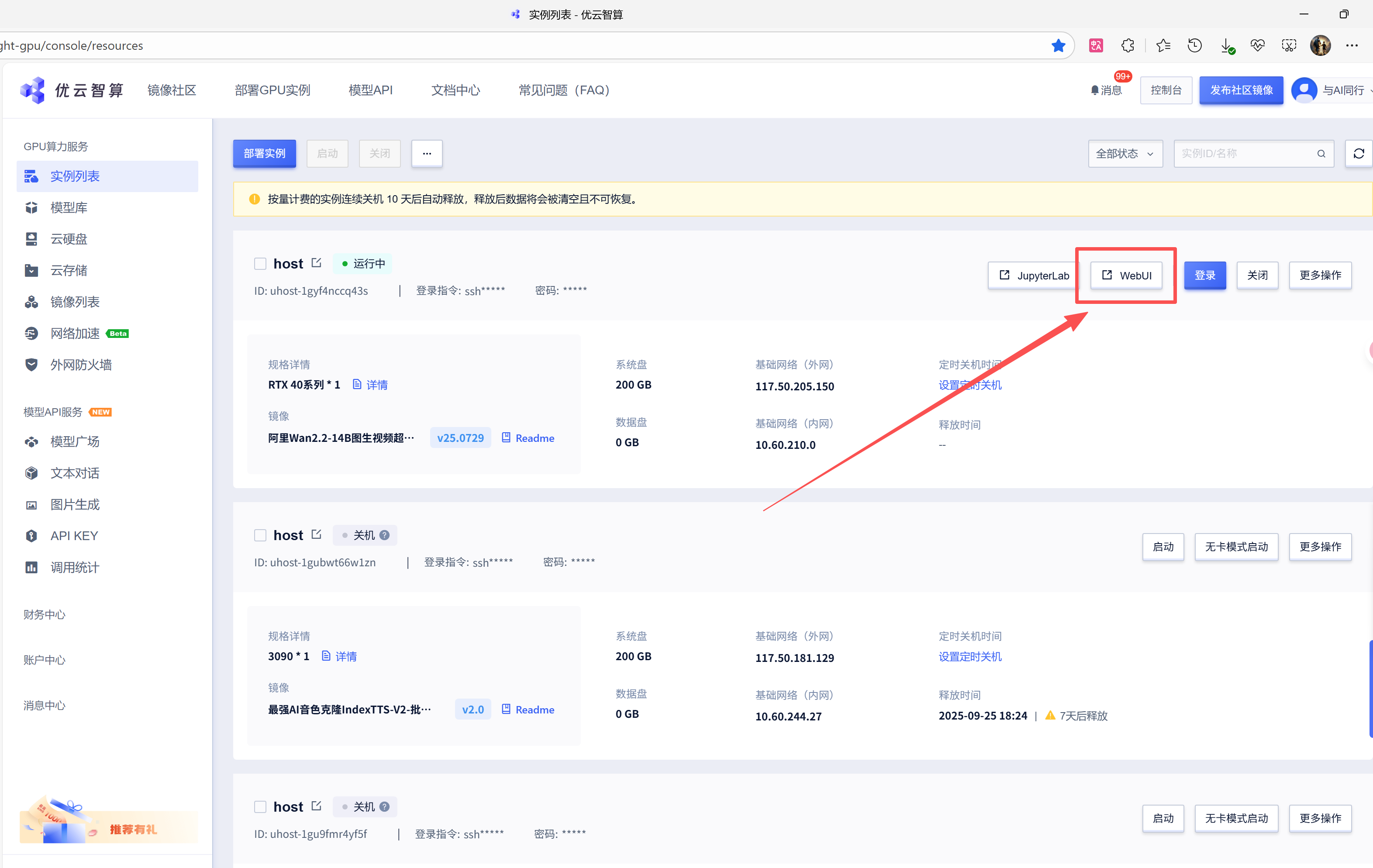Open WebUI for the running instance
Viewport: 1373px width, 868px height.
pyautogui.click(x=1126, y=275)
